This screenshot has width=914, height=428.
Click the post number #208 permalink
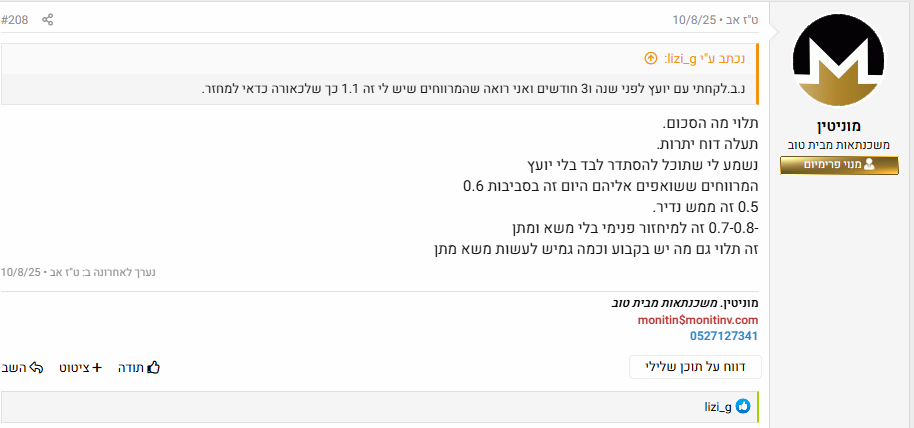[x=15, y=19]
